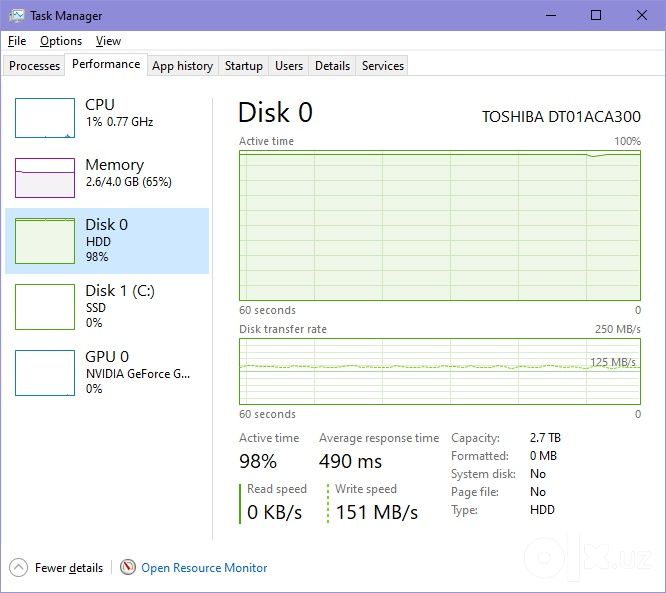The image size is (666, 593).
Task: Close the Task Manager window
Action: [642, 15]
